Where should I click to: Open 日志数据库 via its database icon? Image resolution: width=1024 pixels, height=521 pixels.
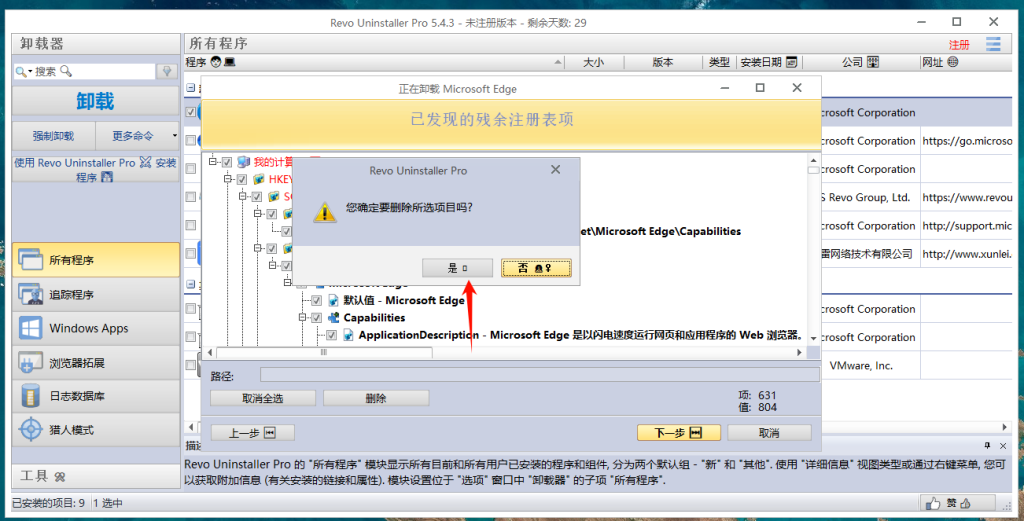31,396
